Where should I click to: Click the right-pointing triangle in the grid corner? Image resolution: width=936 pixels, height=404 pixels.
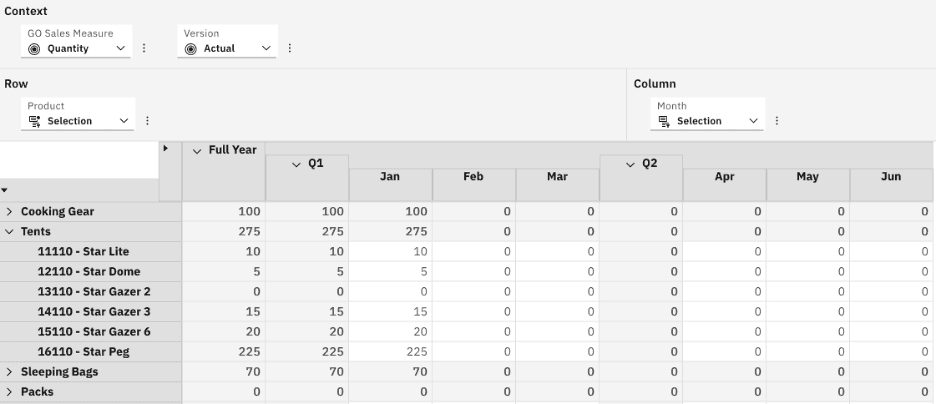click(x=165, y=149)
